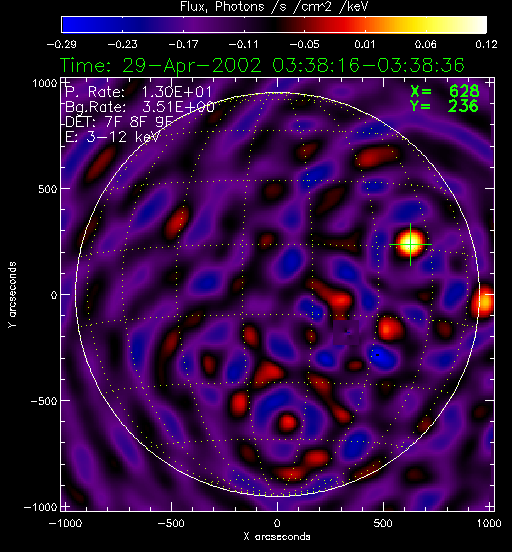Screen dimensions: 512x552
Task: Click the Bg.Rate 3.51E+00 label
Action: click(x=140, y=107)
